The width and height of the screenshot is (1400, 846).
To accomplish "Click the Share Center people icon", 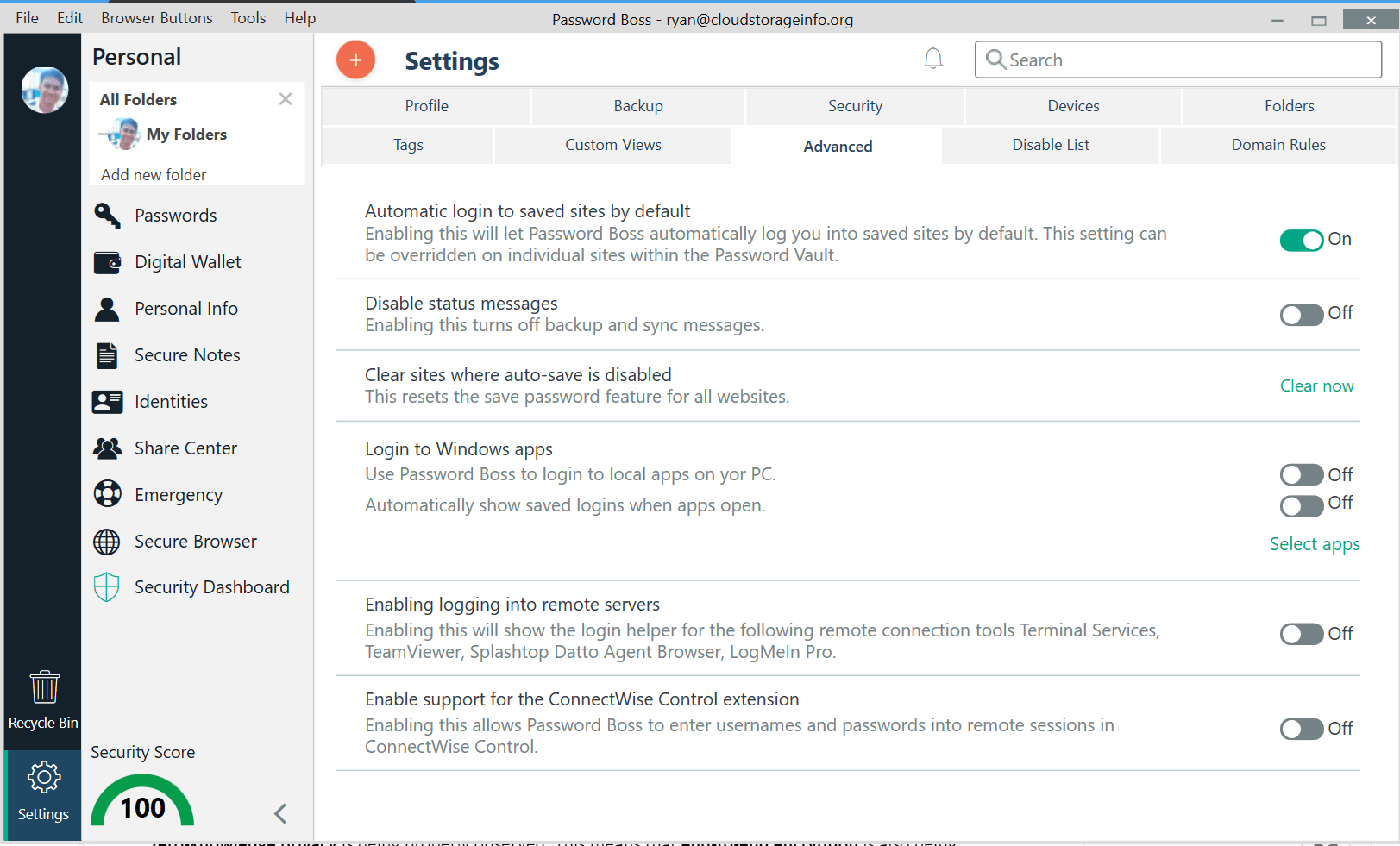I will 107,448.
